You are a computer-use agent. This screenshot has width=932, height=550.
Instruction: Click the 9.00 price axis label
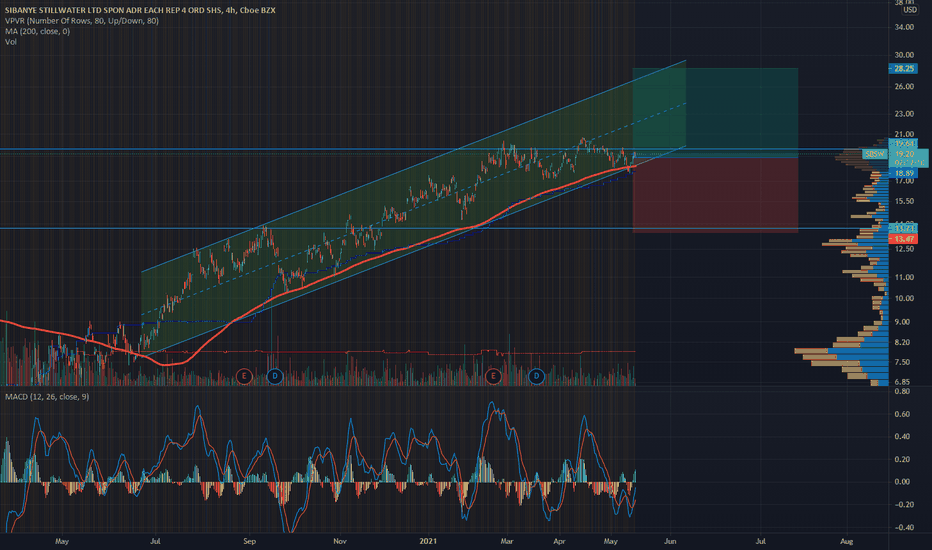coord(902,322)
